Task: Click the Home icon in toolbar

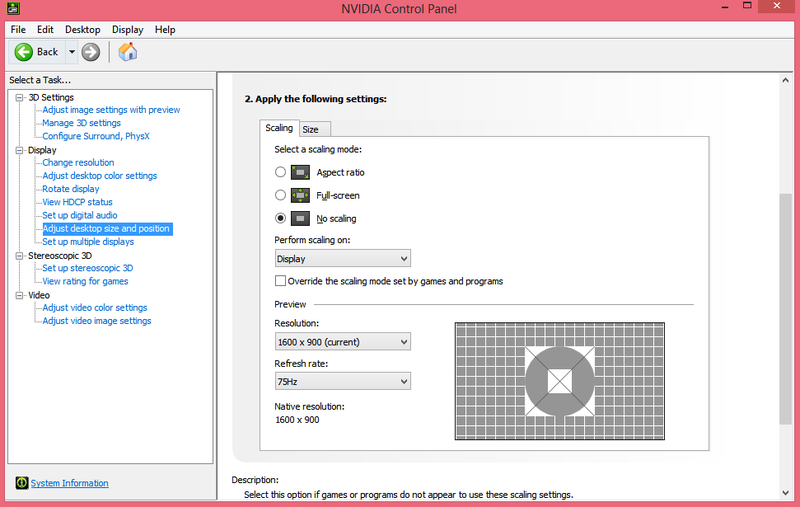Action: coord(128,52)
